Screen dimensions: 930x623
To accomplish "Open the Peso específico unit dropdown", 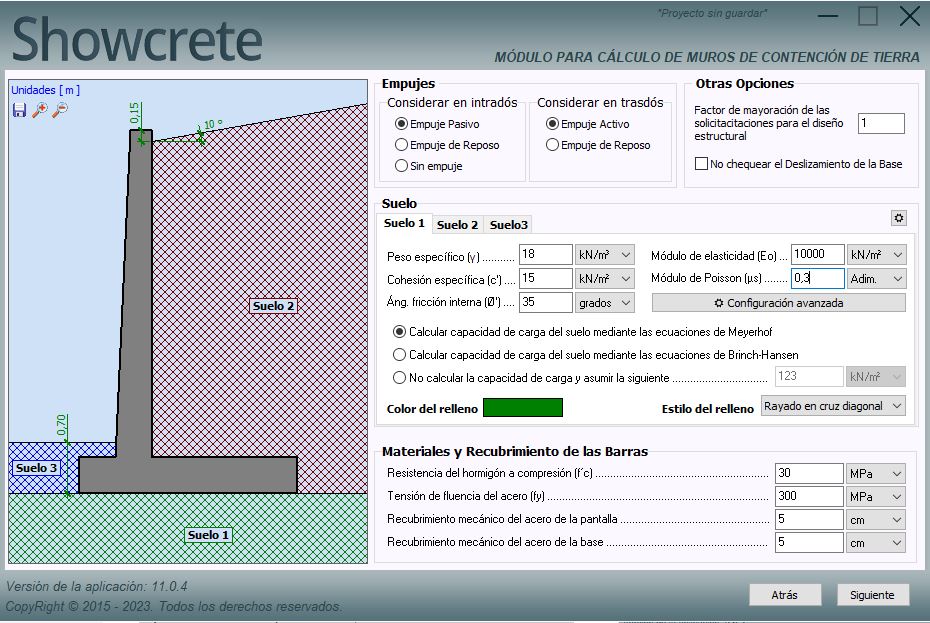I will pyautogui.click(x=606, y=255).
